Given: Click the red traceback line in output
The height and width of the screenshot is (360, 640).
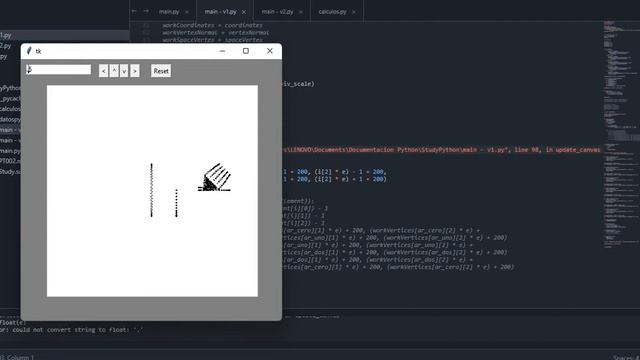Looking at the screenshot, I should point(441,150).
